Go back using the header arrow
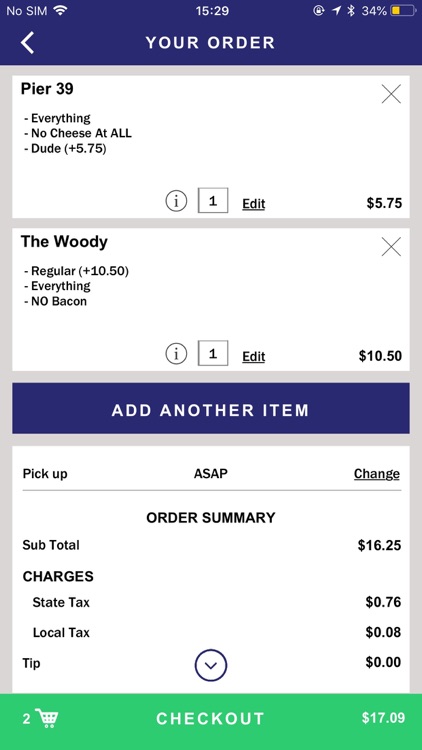Screen dimensions: 422x750 [x=27, y=43]
